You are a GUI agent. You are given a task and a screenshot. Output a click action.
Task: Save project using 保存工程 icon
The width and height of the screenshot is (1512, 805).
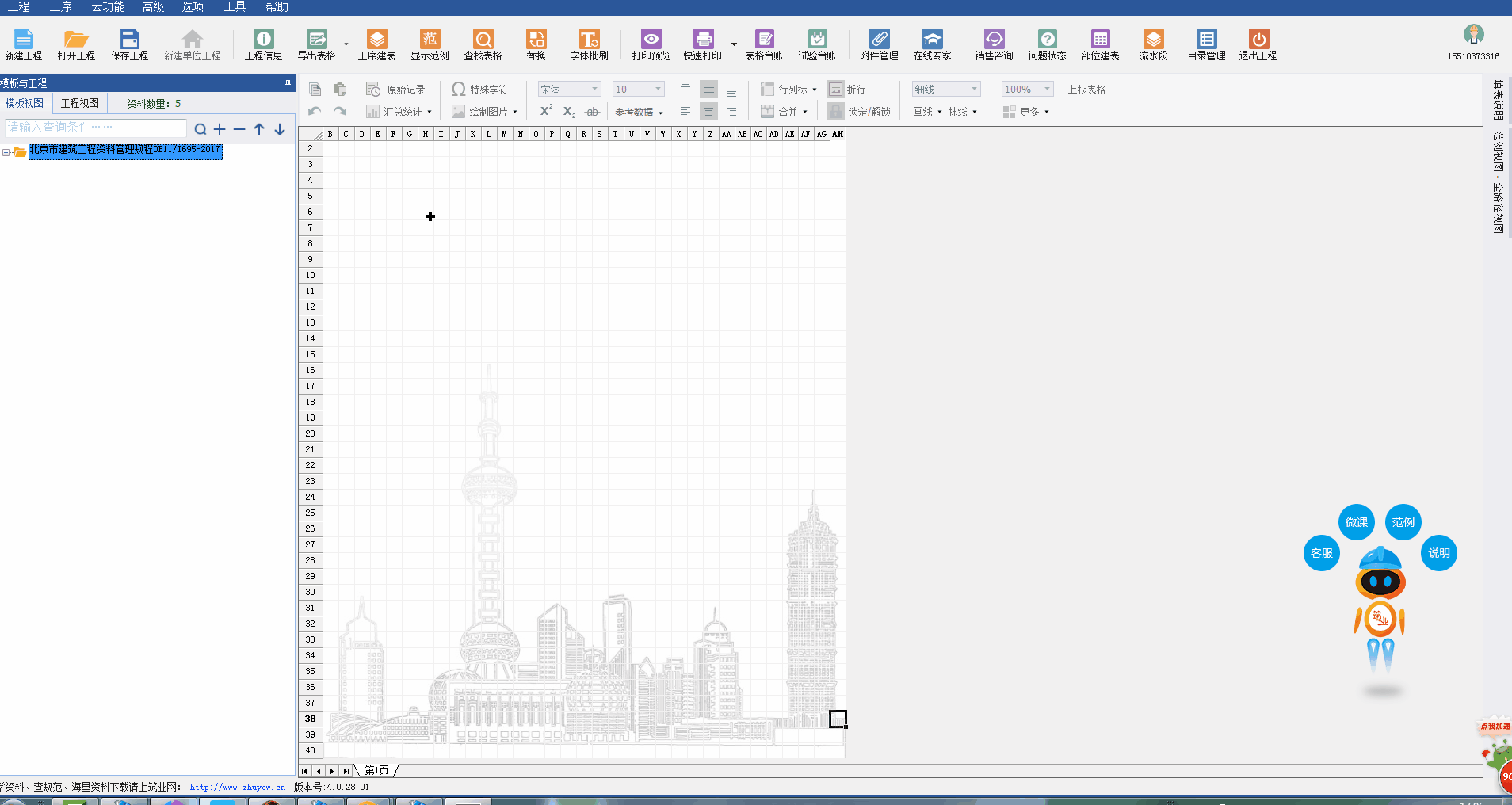pyautogui.click(x=129, y=44)
